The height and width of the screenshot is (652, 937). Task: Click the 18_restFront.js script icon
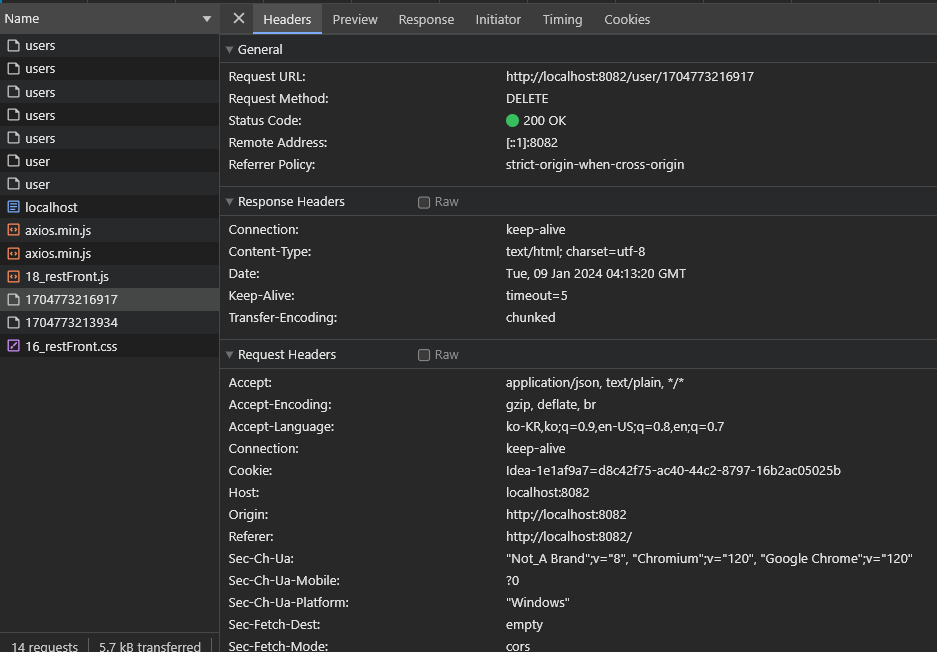pos(13,277)
